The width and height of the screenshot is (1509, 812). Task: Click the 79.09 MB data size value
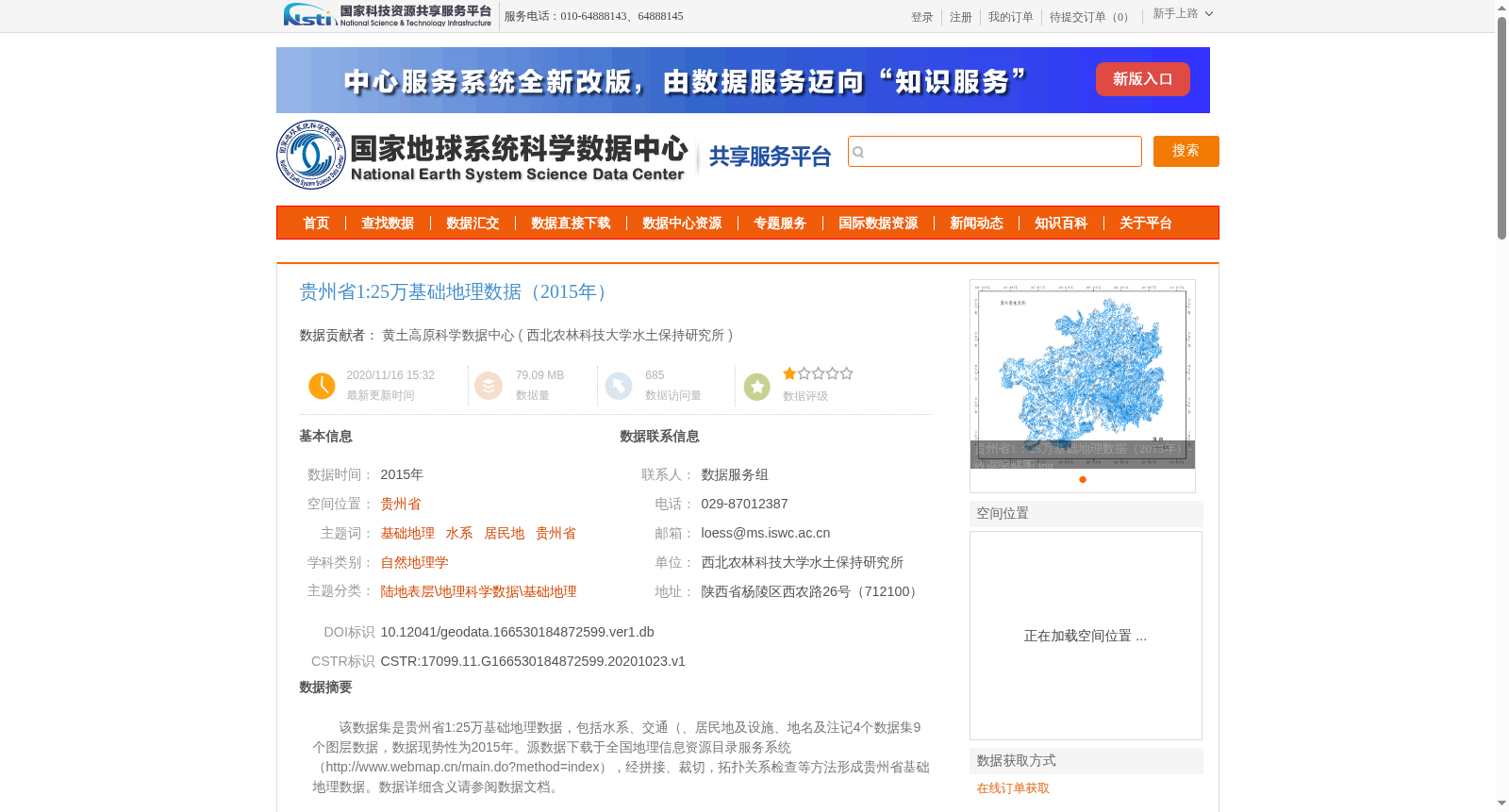(x=539, y=375)
